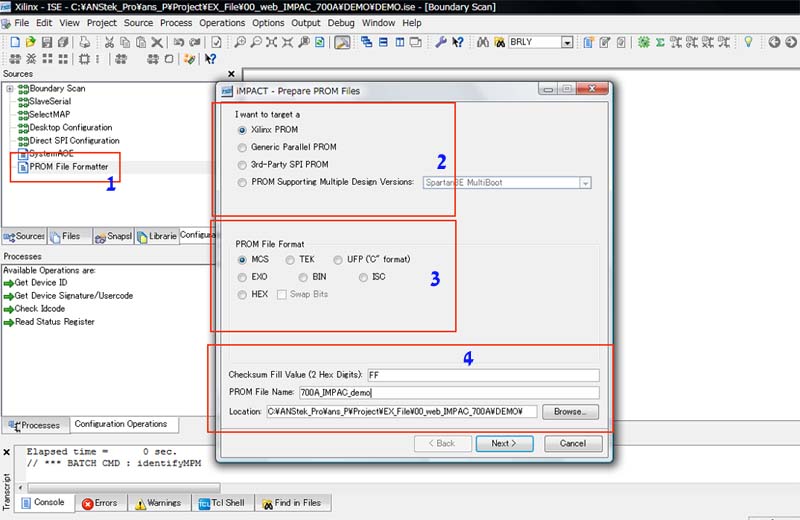The image size is (800, 520).
Task: Click the wrench settings toolbar icon
Action: coord(441,42)
